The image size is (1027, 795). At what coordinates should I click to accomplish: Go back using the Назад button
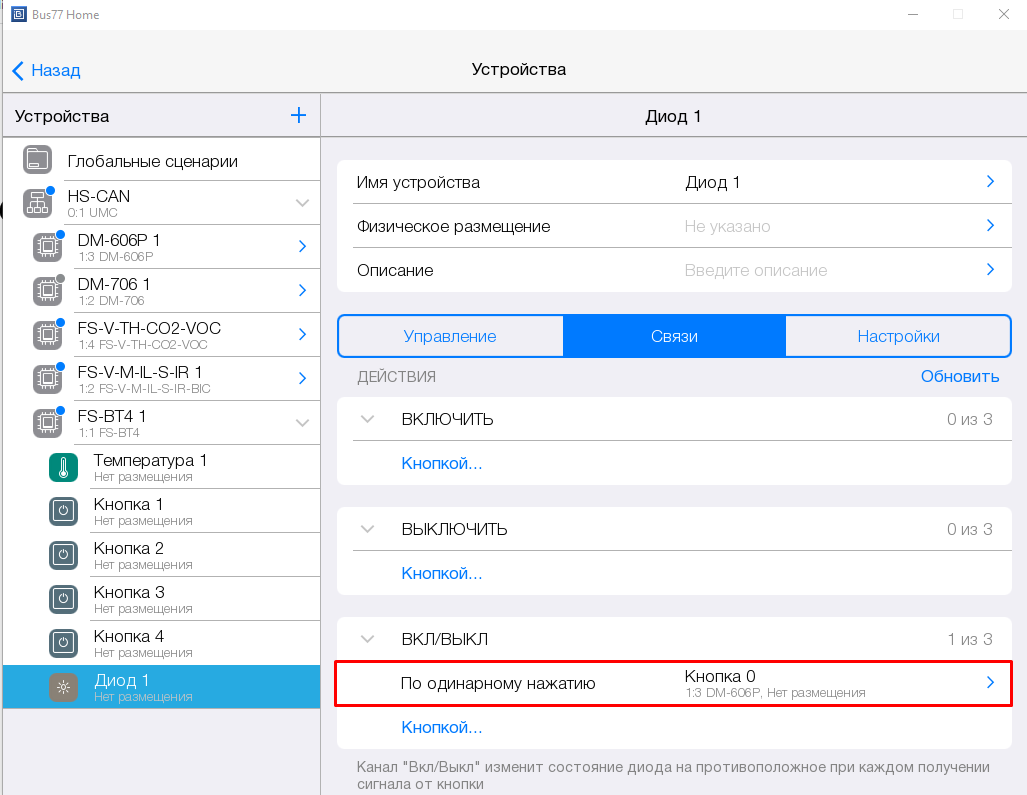pos(47,70)
